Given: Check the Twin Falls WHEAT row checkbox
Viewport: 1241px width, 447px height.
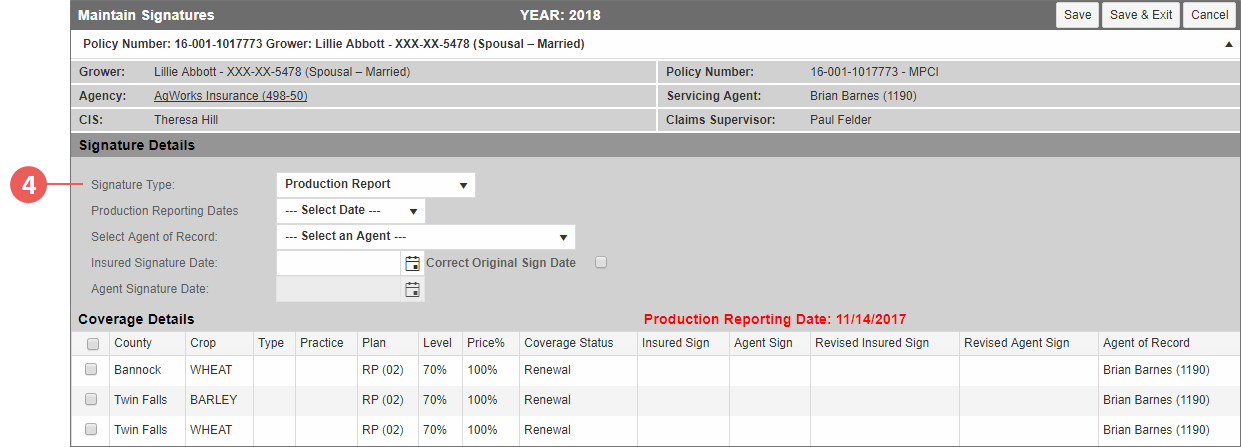Looking at the screenshot, I should tap(91, 430).
